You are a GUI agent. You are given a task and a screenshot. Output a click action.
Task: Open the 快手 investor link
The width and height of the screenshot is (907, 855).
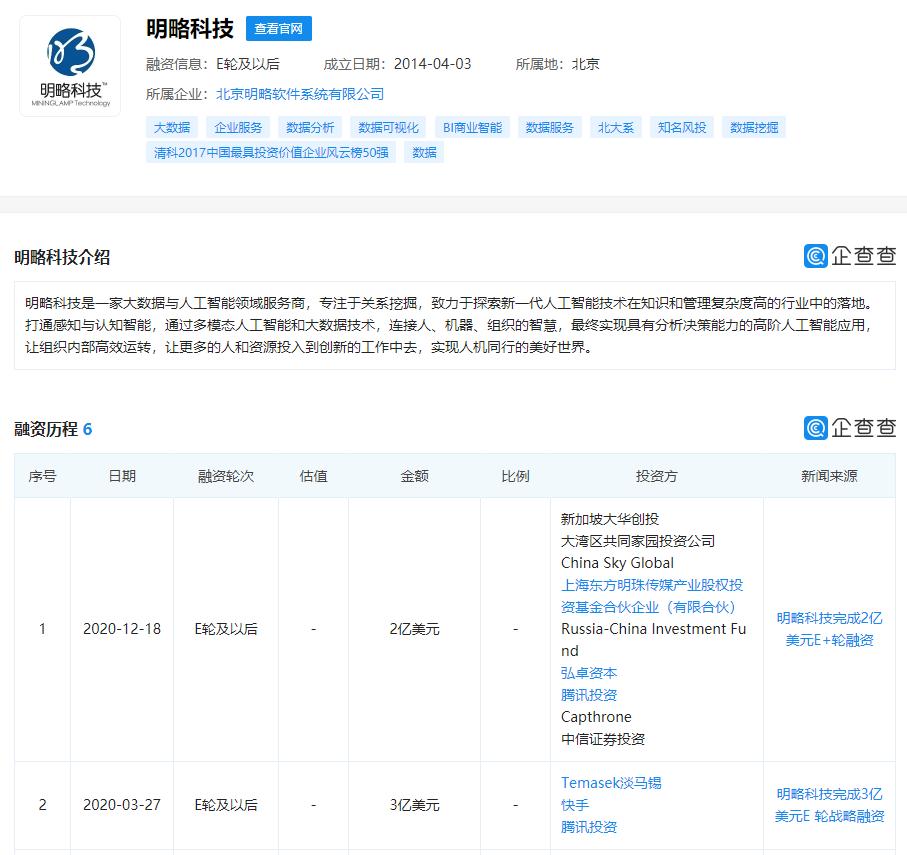click(574, 805)
